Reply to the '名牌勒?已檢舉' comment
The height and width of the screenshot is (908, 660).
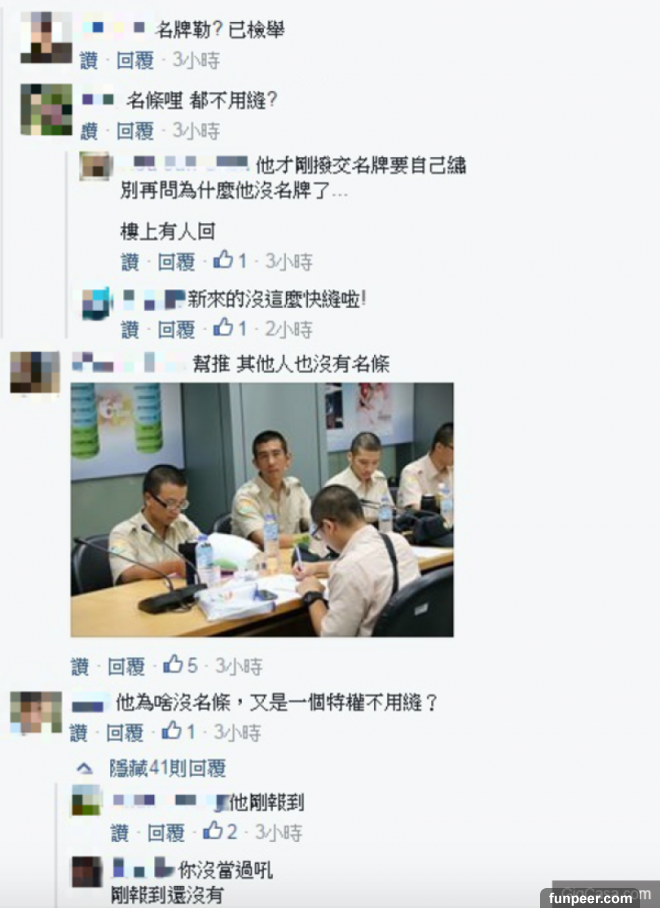click(135, 60)
